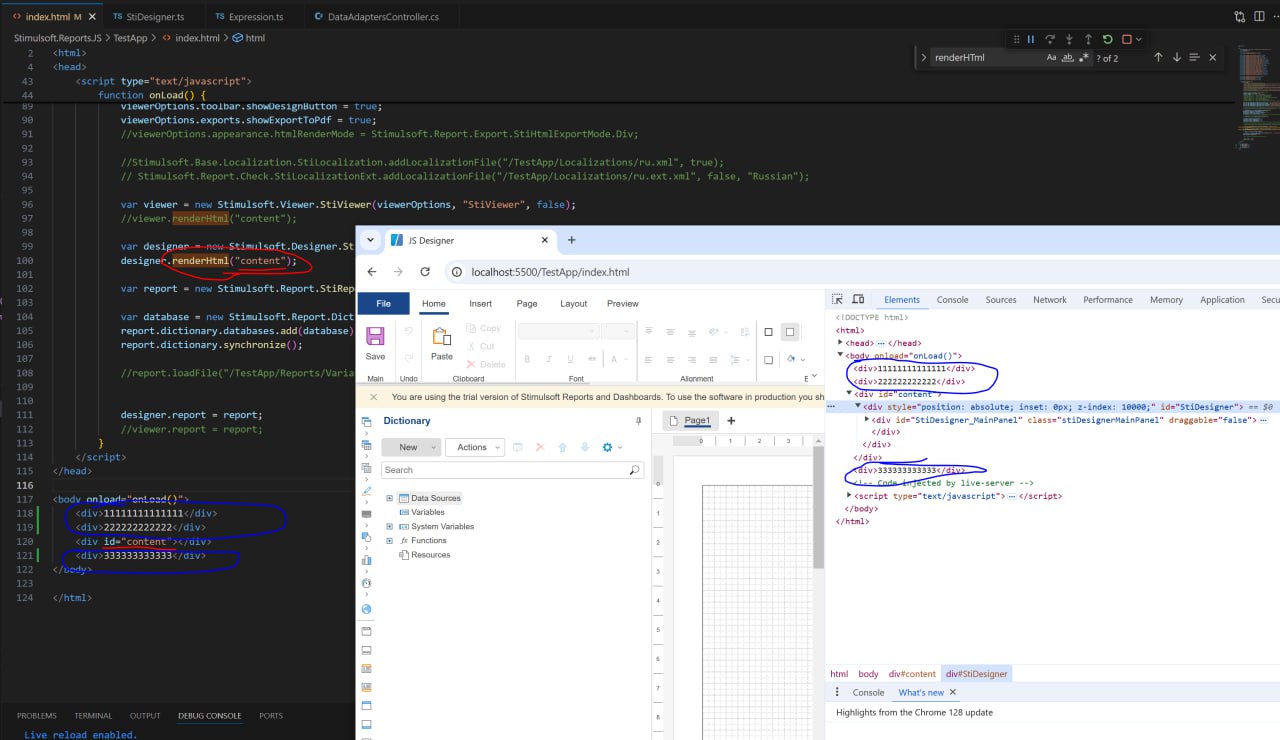Click the Step Out debug icon
The height and width of the screenshot is (740, 1280).
(1088, 39)
